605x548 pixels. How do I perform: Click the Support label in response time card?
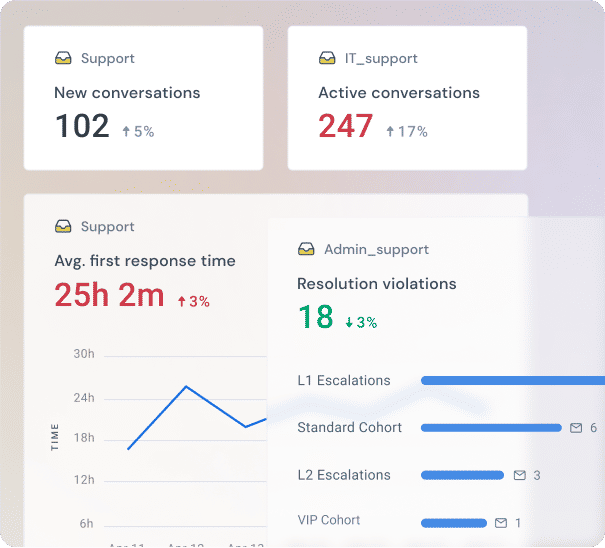[x=108, y=227]
